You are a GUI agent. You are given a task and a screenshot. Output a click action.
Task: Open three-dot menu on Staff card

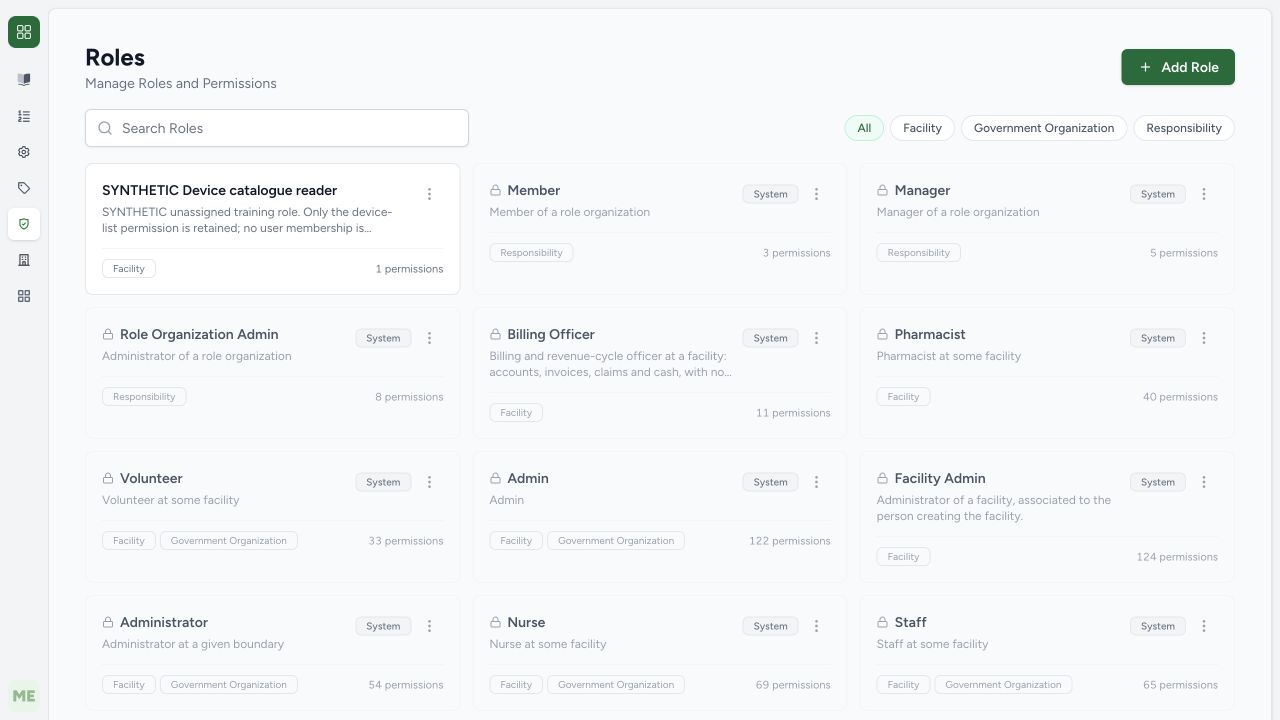point(1204,626)
